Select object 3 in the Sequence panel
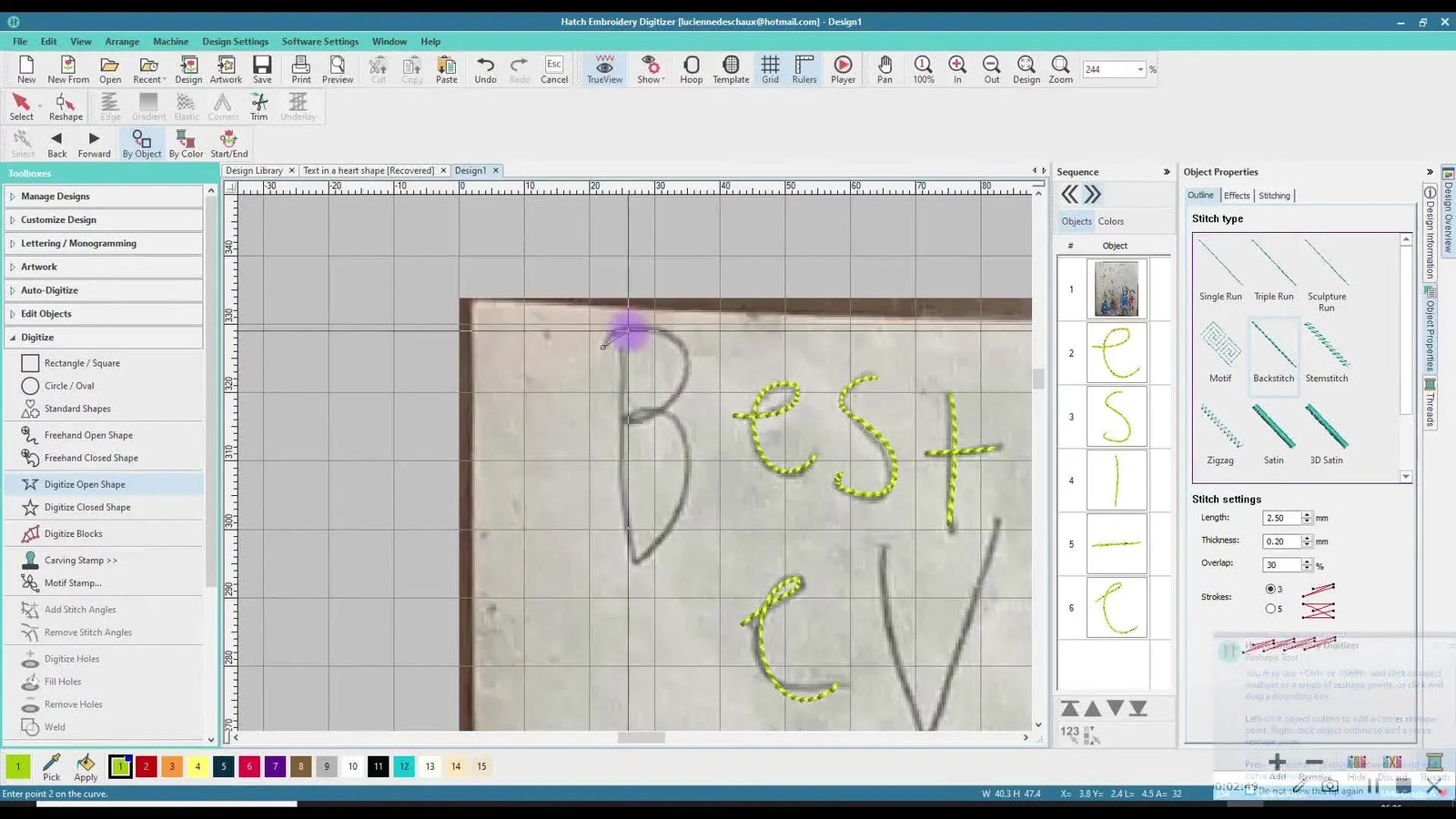The width and height of the screenshot is (1456, 819). click(1116, 416)
